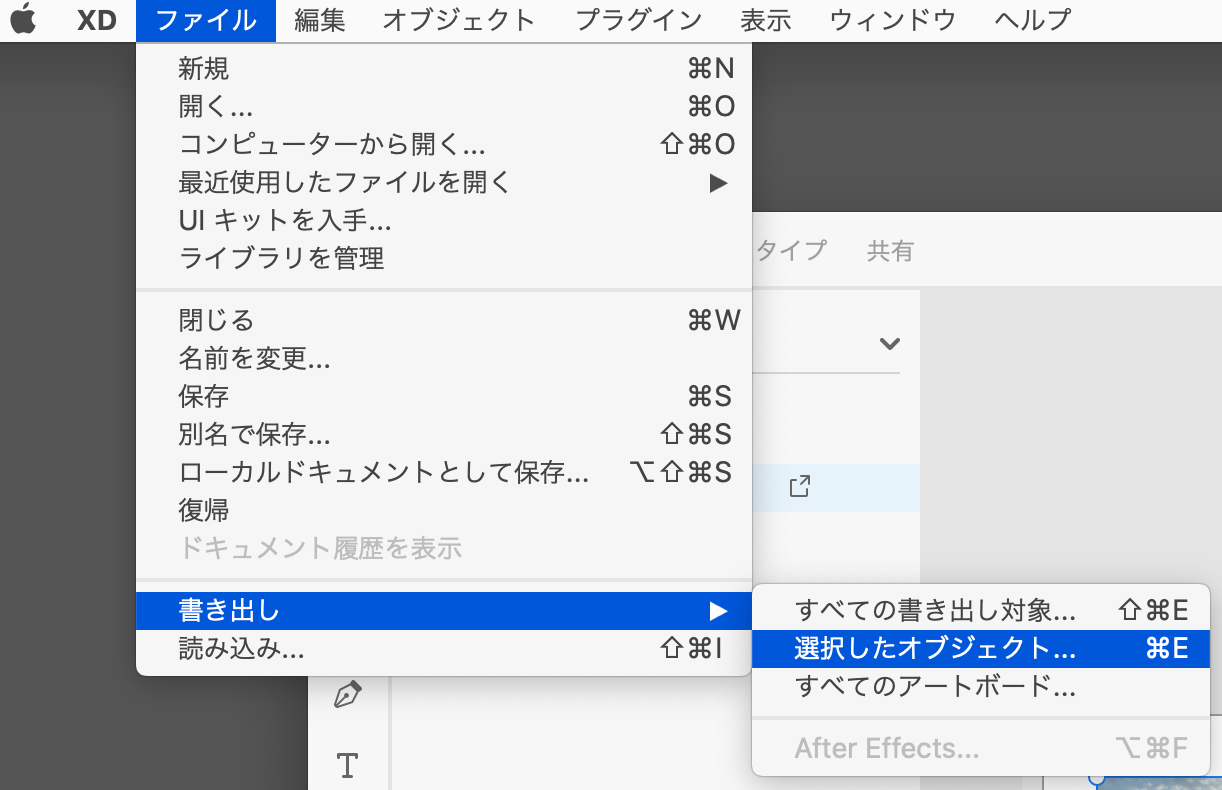1222x790 pixels.
Task: Select the Text tool in toolbar
Action: click(347, 765)
